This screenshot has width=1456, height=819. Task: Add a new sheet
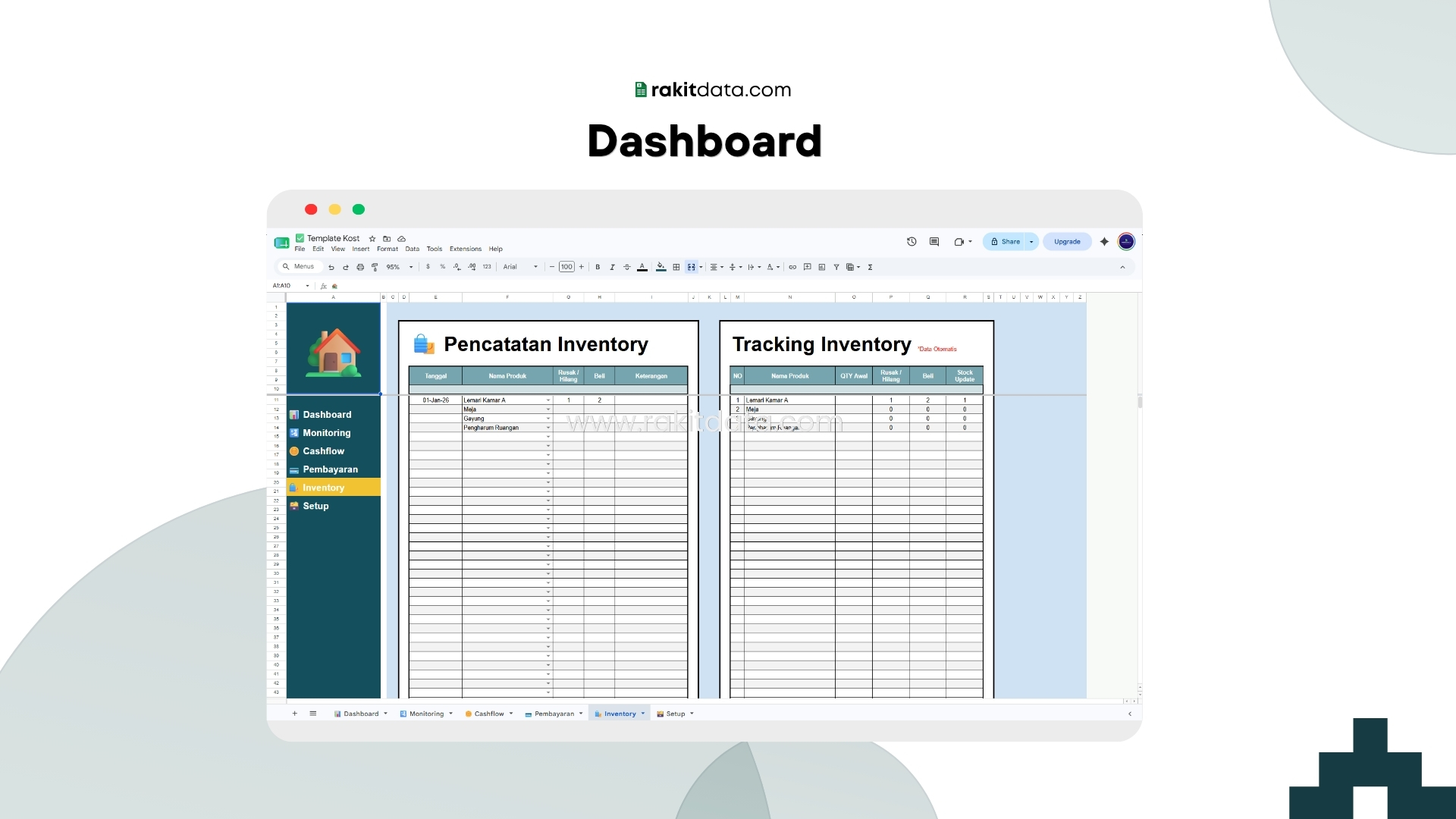tap(295, 714)
